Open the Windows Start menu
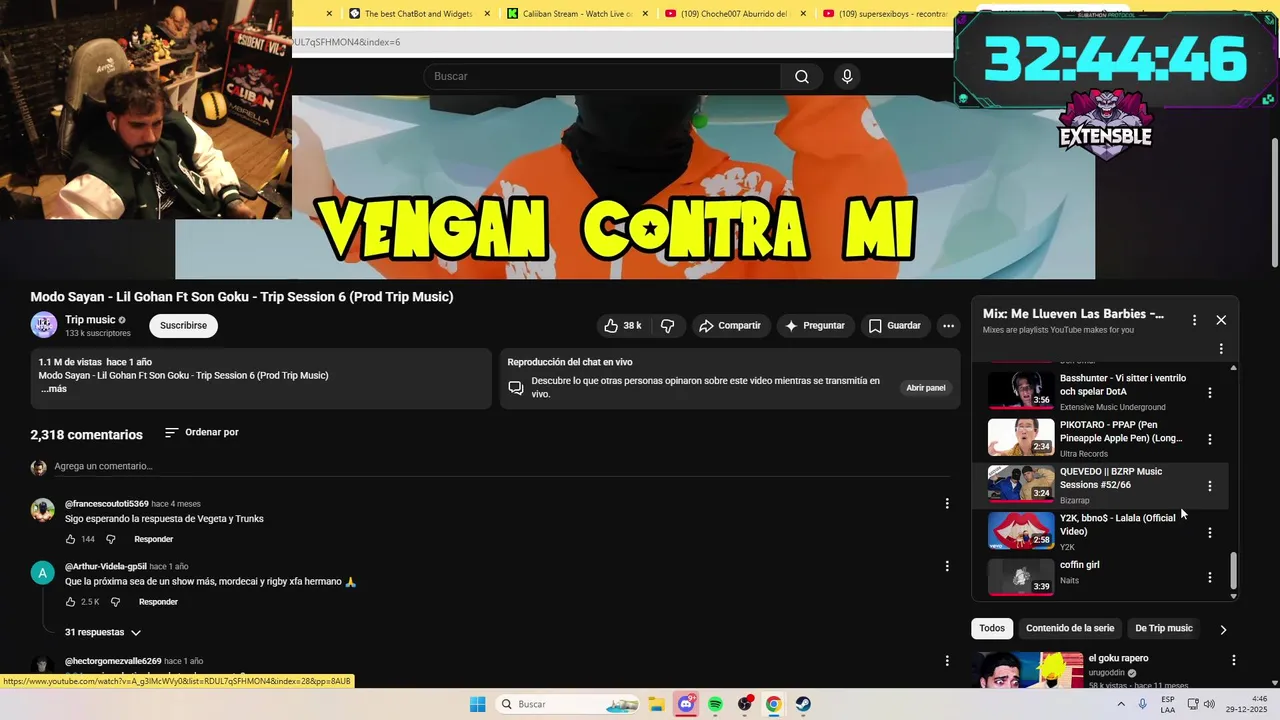Screen dimensions: 1280x720 tap(478, 704)
